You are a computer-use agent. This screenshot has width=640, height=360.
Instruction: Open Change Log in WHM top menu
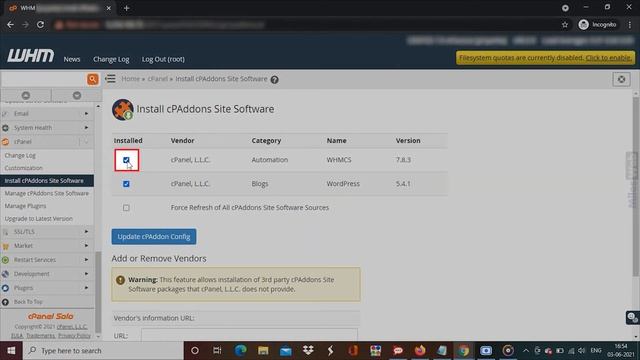pyautogui.click(x=111, y=59)
